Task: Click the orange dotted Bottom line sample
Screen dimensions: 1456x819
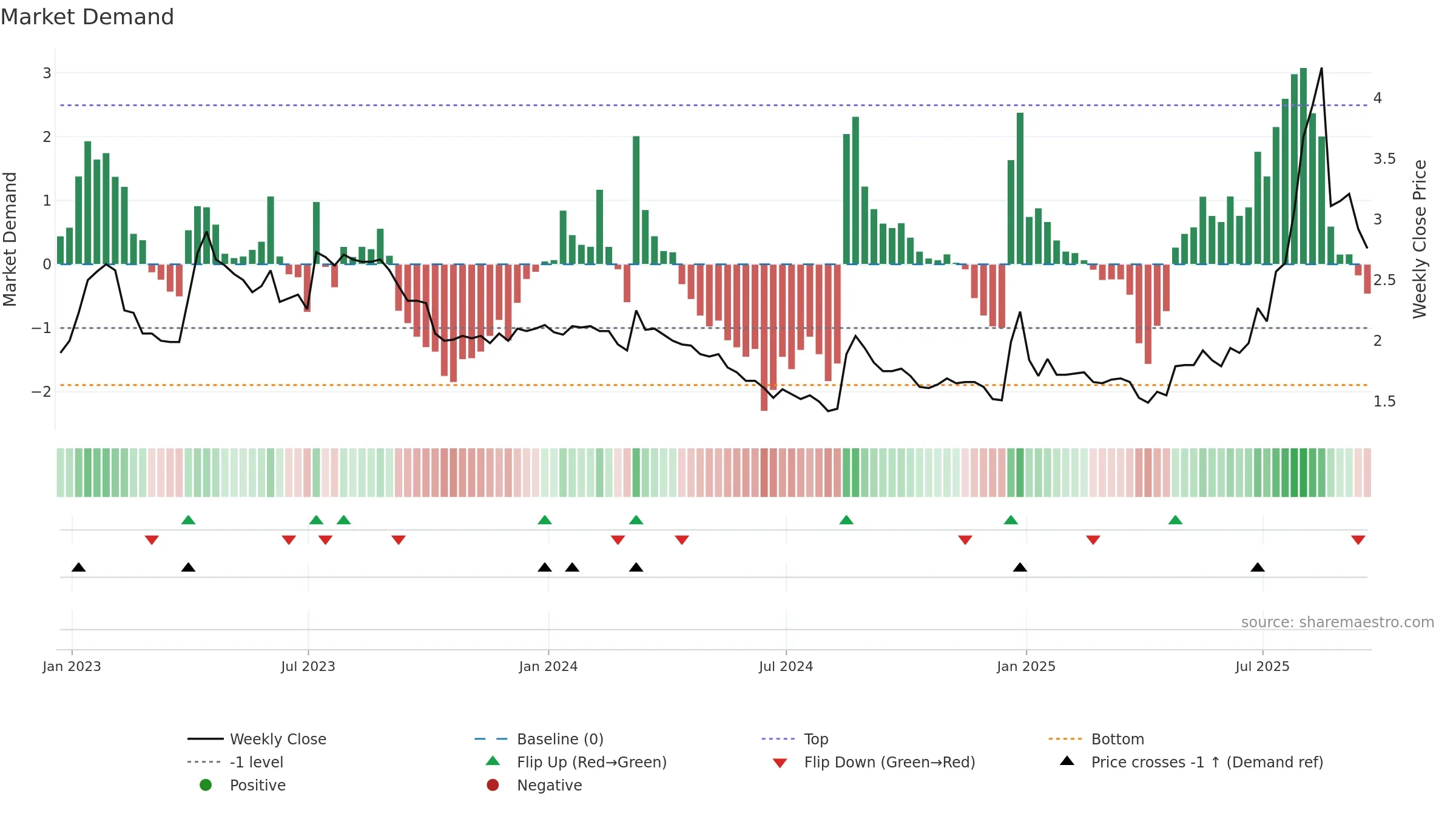Action: click(1065, 739)
